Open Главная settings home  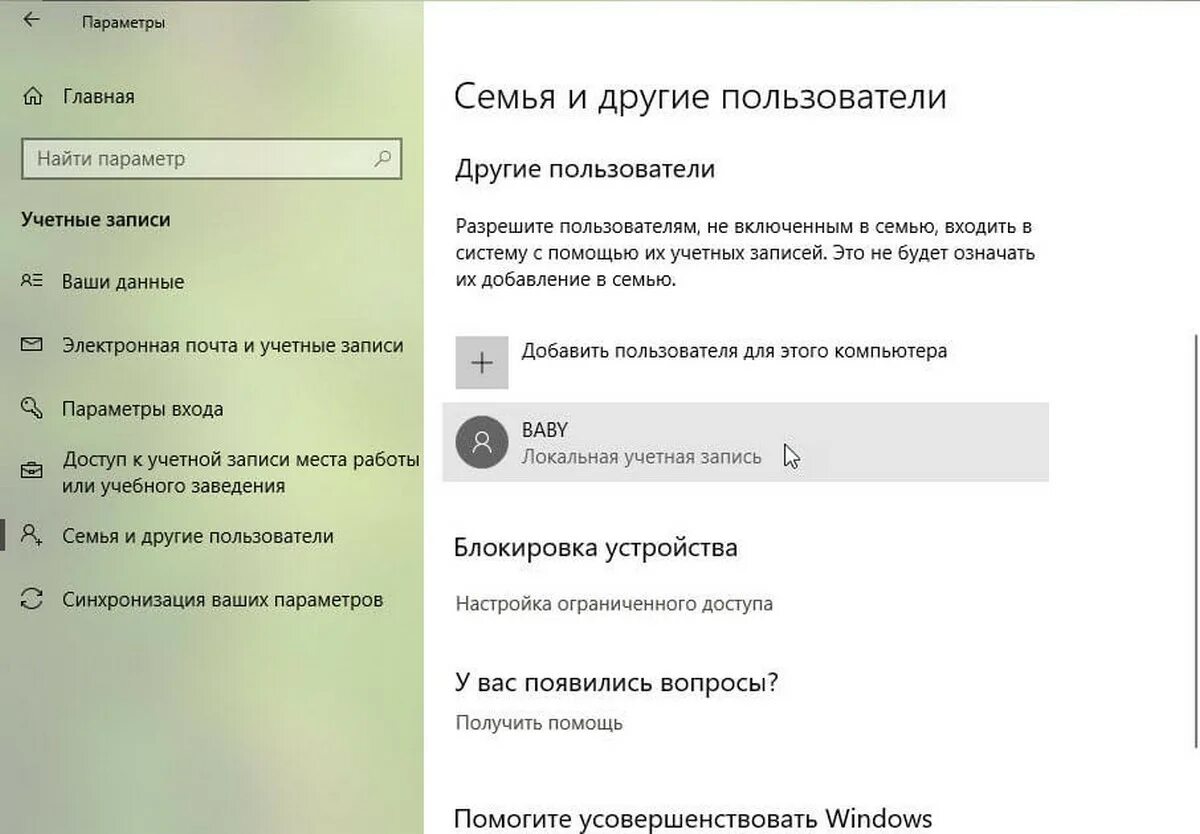pyautogui.click(x=98, y=97)
